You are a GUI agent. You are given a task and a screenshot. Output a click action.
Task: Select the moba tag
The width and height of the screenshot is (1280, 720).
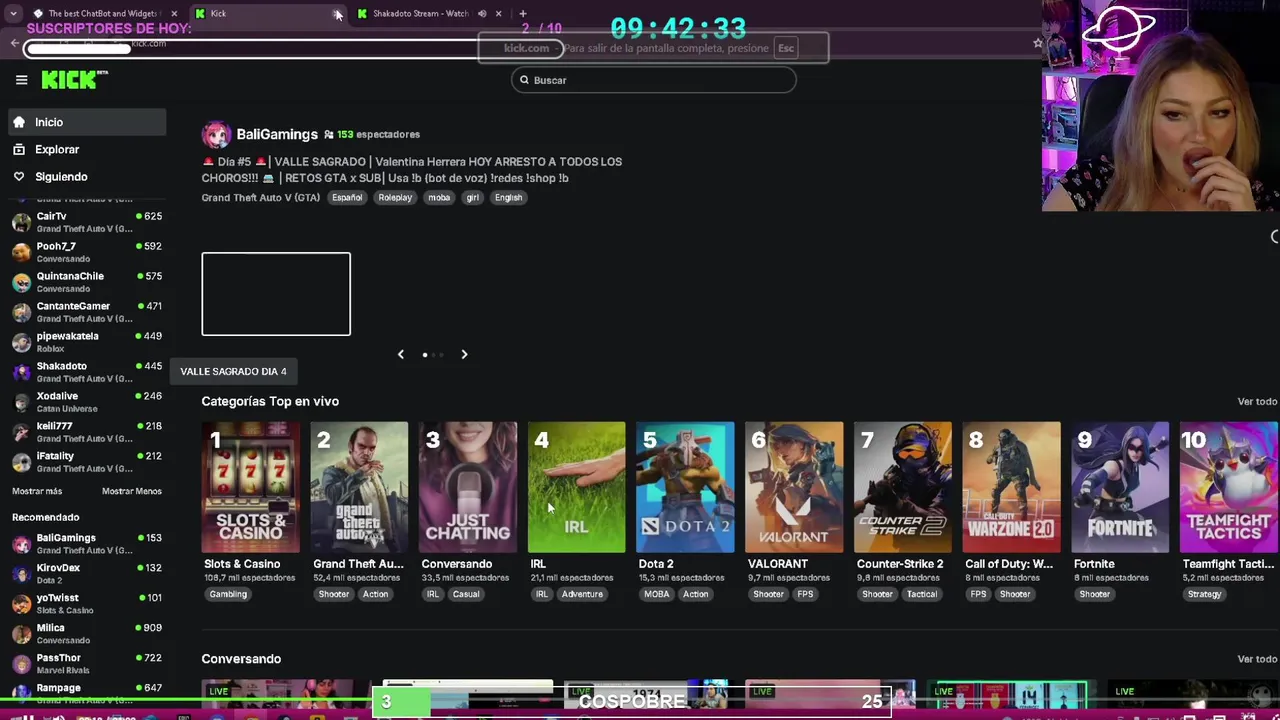click(439, 197)
